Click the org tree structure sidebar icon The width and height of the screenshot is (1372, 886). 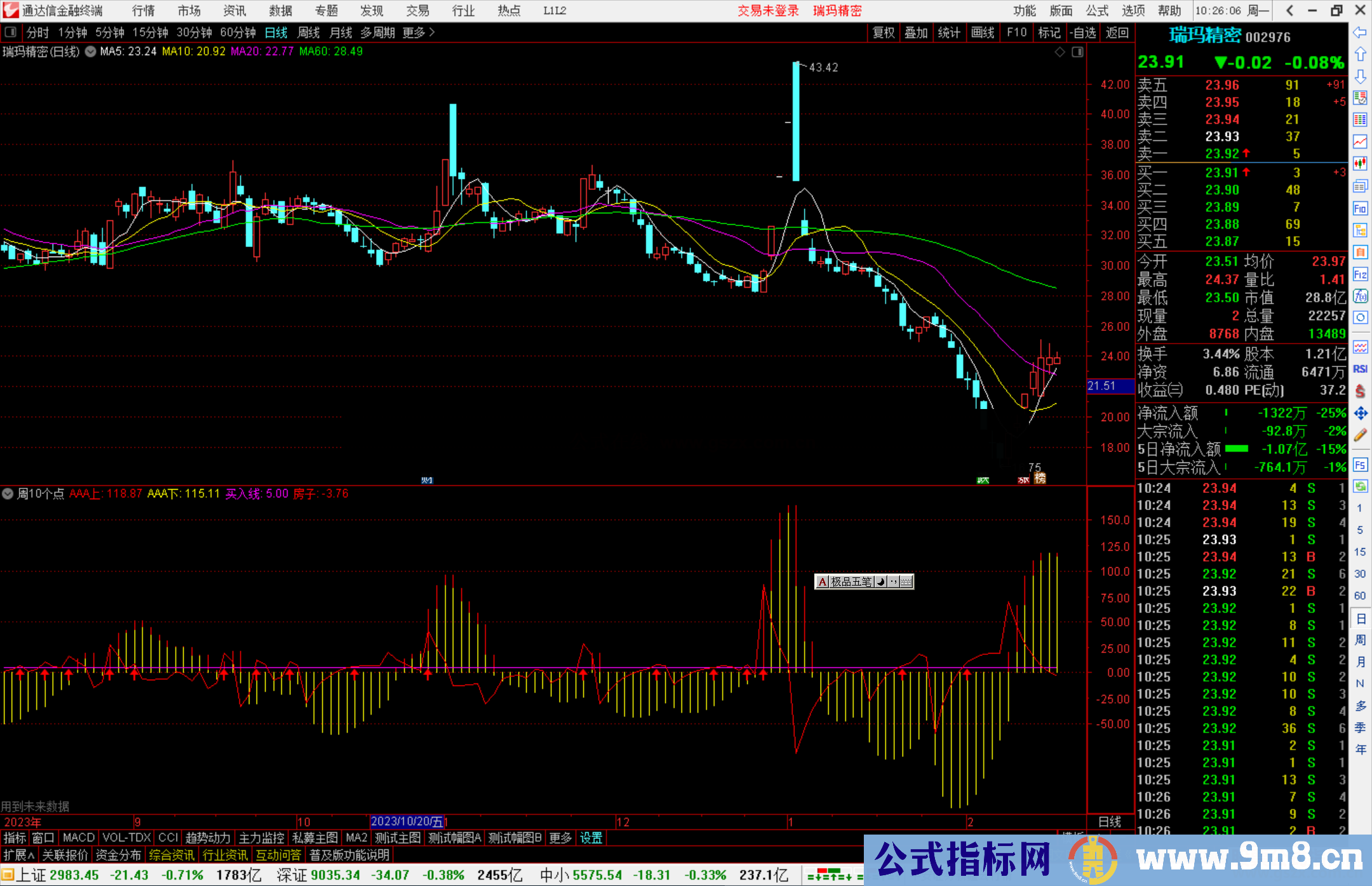pos(1360,230)
